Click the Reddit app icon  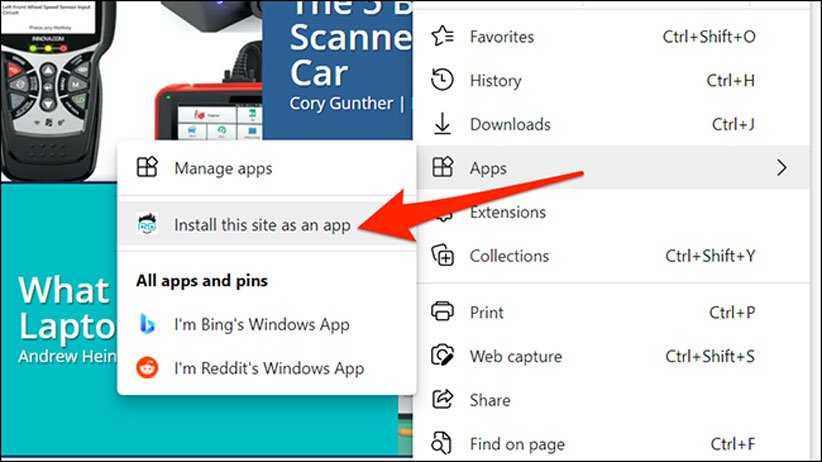click(x=147, y=368)
